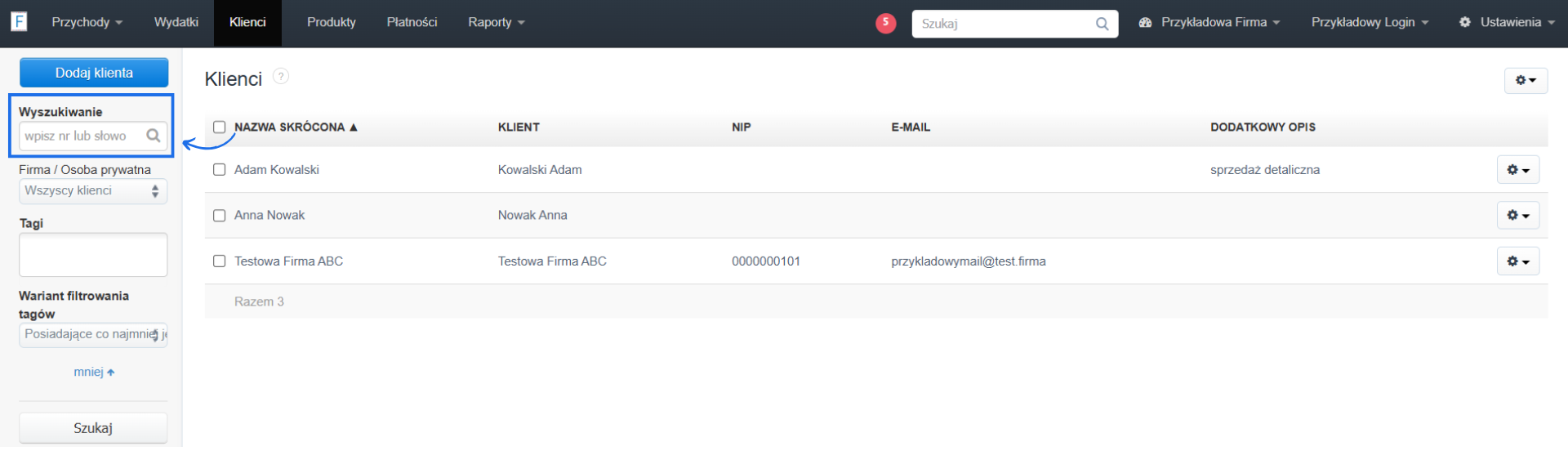Open the Ustawienia settings menu
Viewport: 1568px width, 451px height.
pyautogui.click(x=1507, y=23)
